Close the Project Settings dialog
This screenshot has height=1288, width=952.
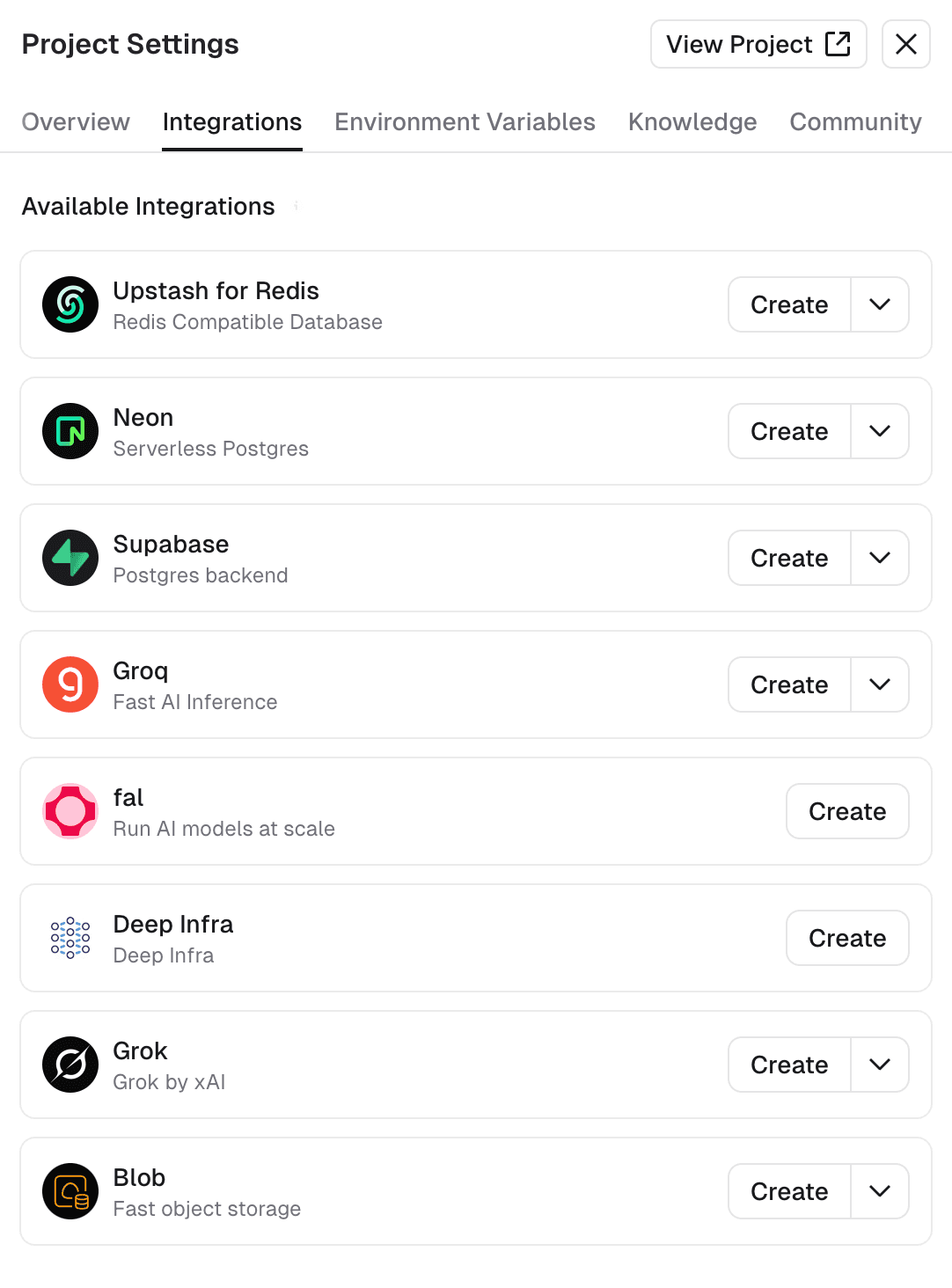point(905,43)
